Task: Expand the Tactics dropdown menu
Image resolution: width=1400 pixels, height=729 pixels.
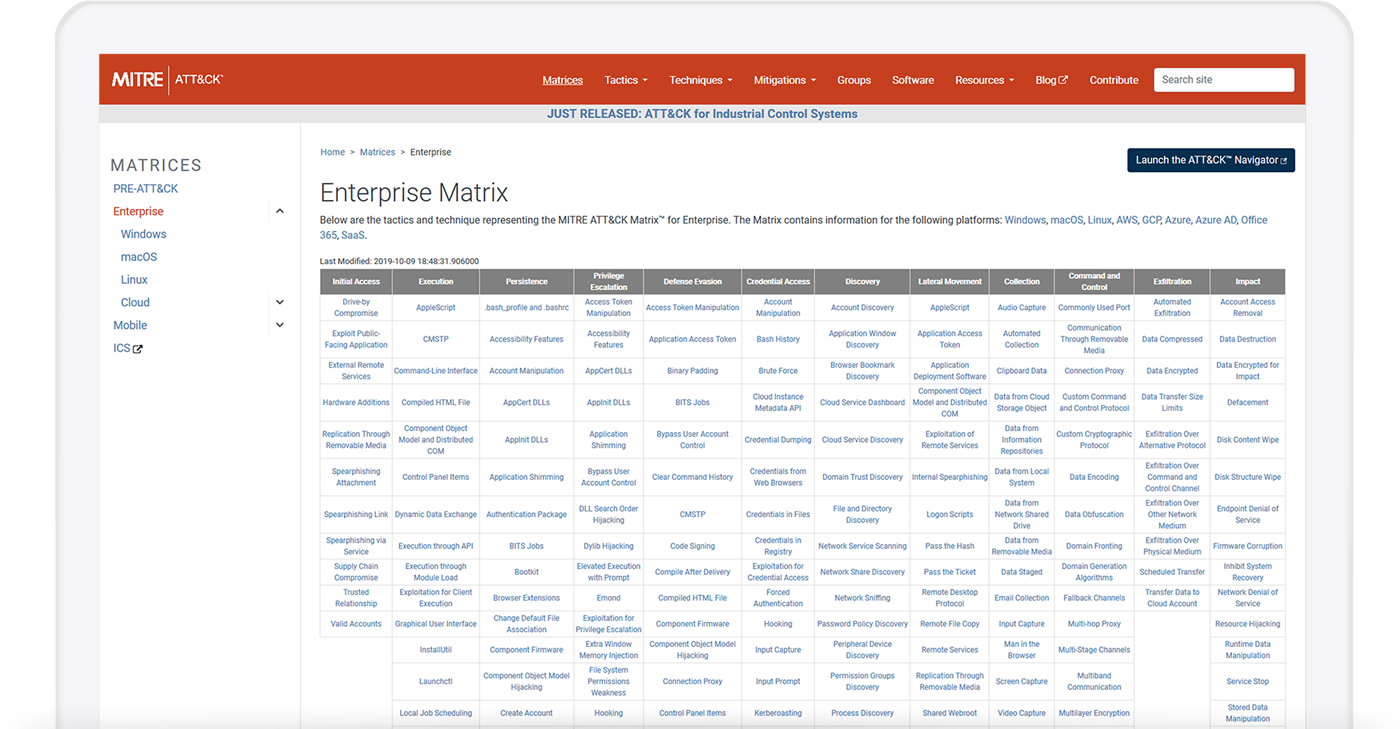Action: click(x=626, y=80)
